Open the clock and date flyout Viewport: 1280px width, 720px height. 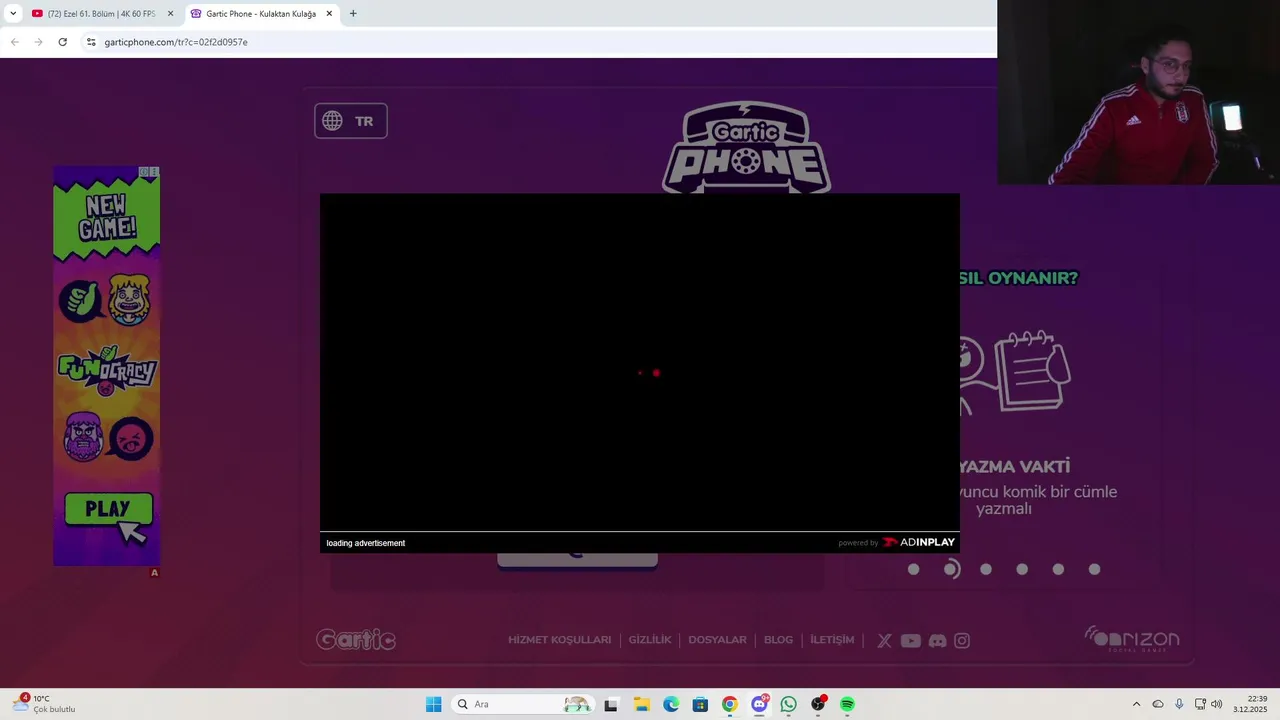coord(1250,704)
